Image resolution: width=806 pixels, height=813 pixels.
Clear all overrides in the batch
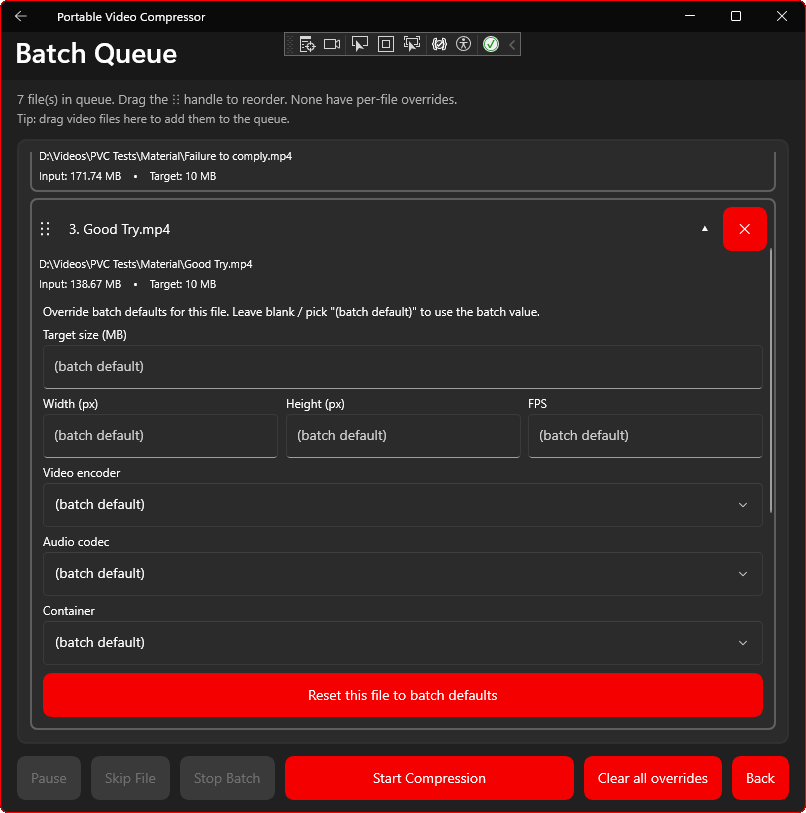(652, 778)
